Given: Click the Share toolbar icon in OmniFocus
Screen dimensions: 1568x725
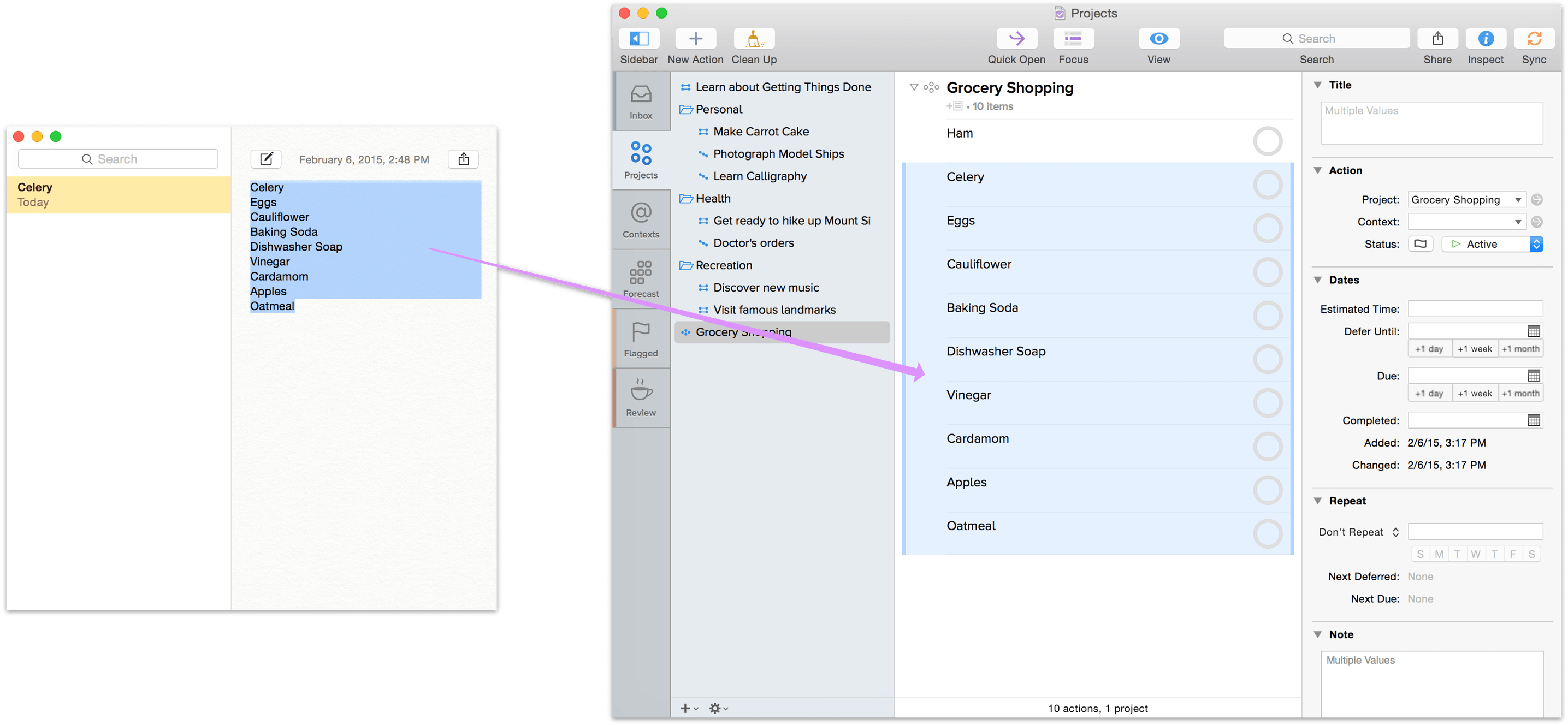Looking at the screenshot, I should [1437, 38].
